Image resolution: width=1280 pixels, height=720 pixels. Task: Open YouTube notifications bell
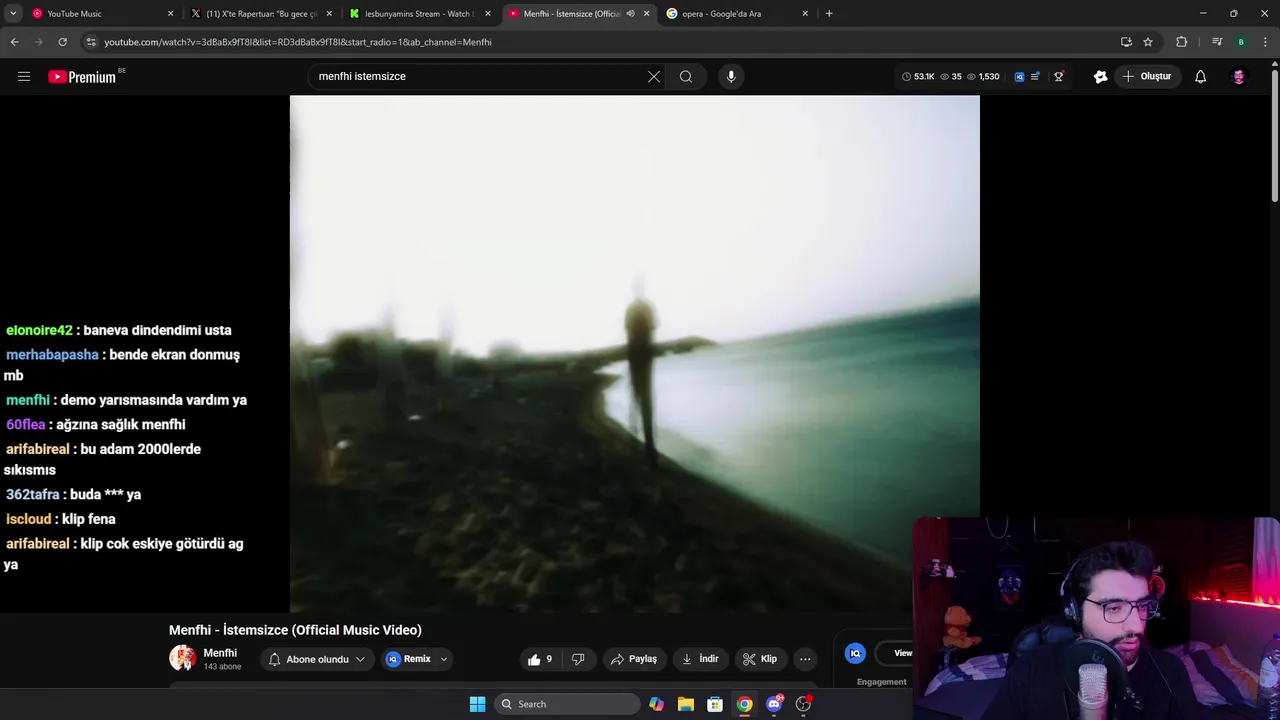1201,76
